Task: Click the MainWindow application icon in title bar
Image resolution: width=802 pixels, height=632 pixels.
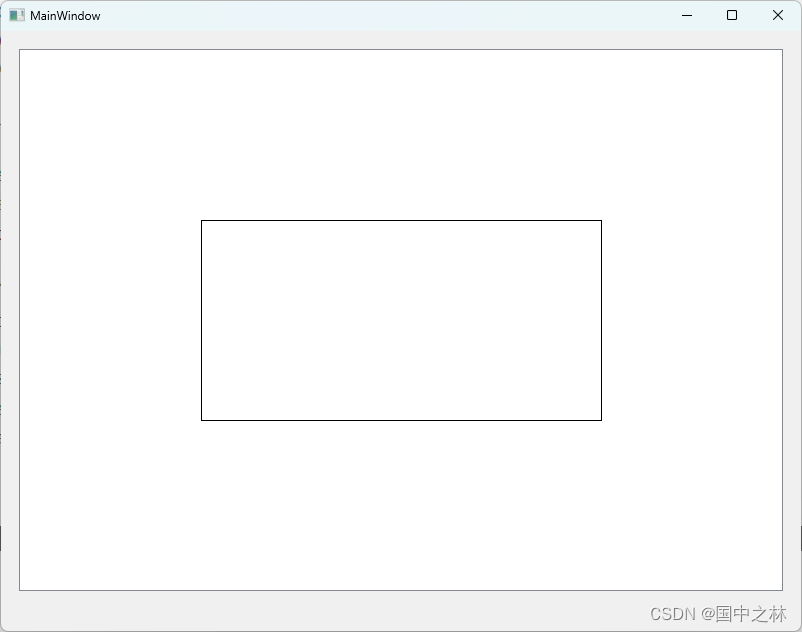Action: tap(17, 15)
